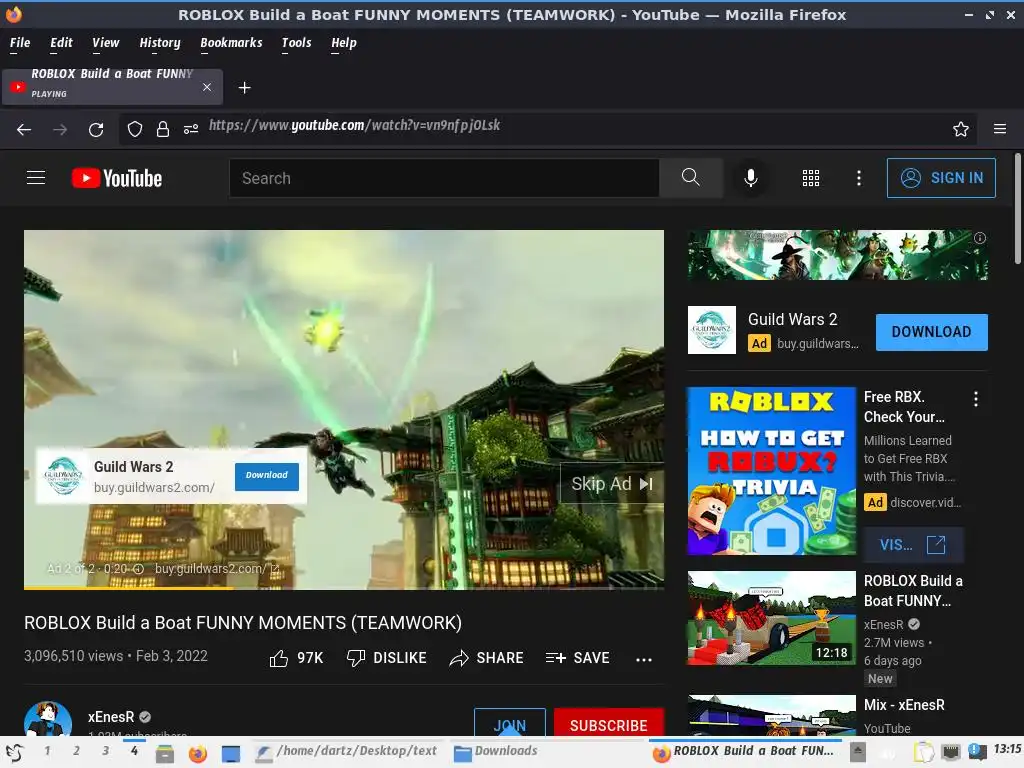This screenshot has height=768, width=1024.
Task: Switch to workspace 1 in the taskbar
Action: [x=47, y=751]
